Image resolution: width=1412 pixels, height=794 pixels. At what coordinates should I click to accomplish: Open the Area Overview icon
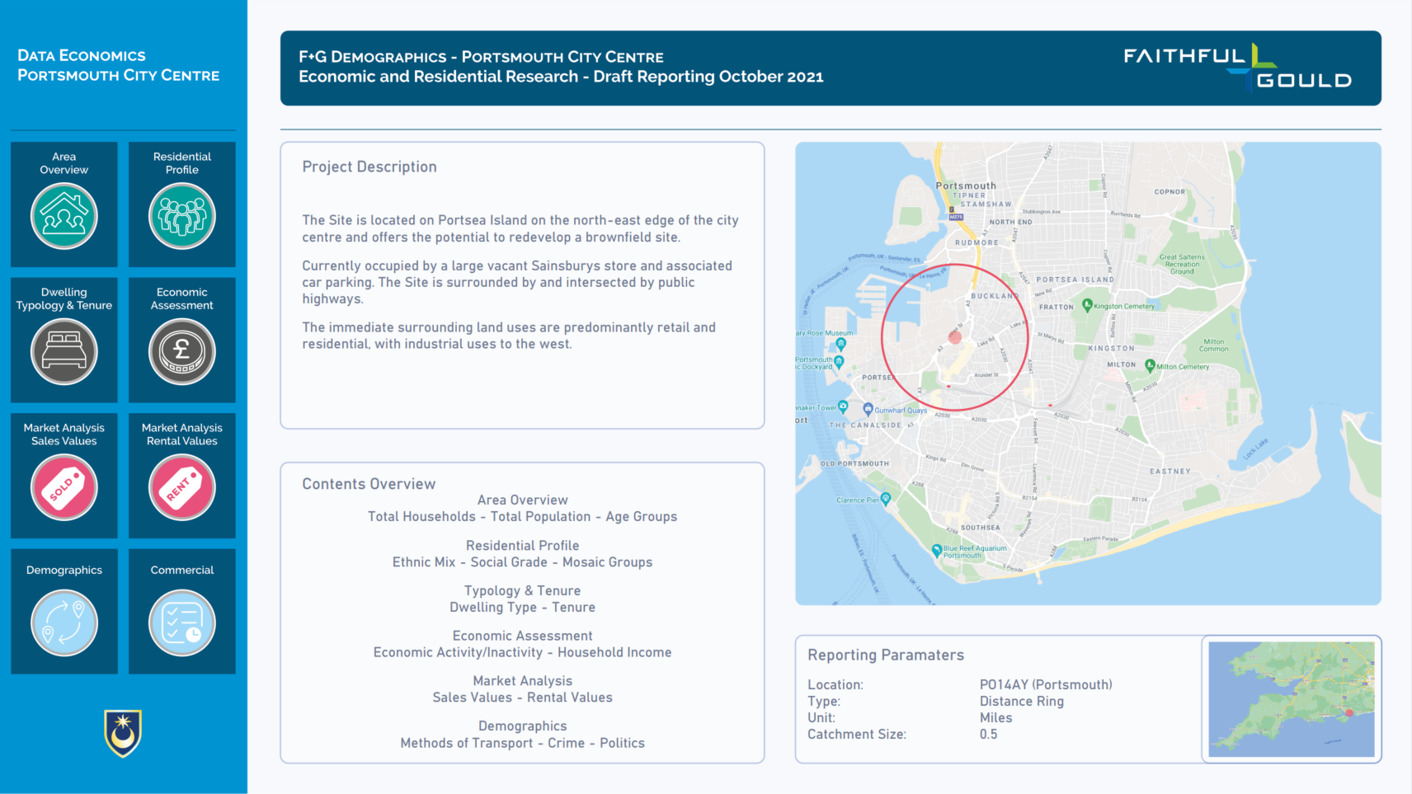[x=64, y=215]
